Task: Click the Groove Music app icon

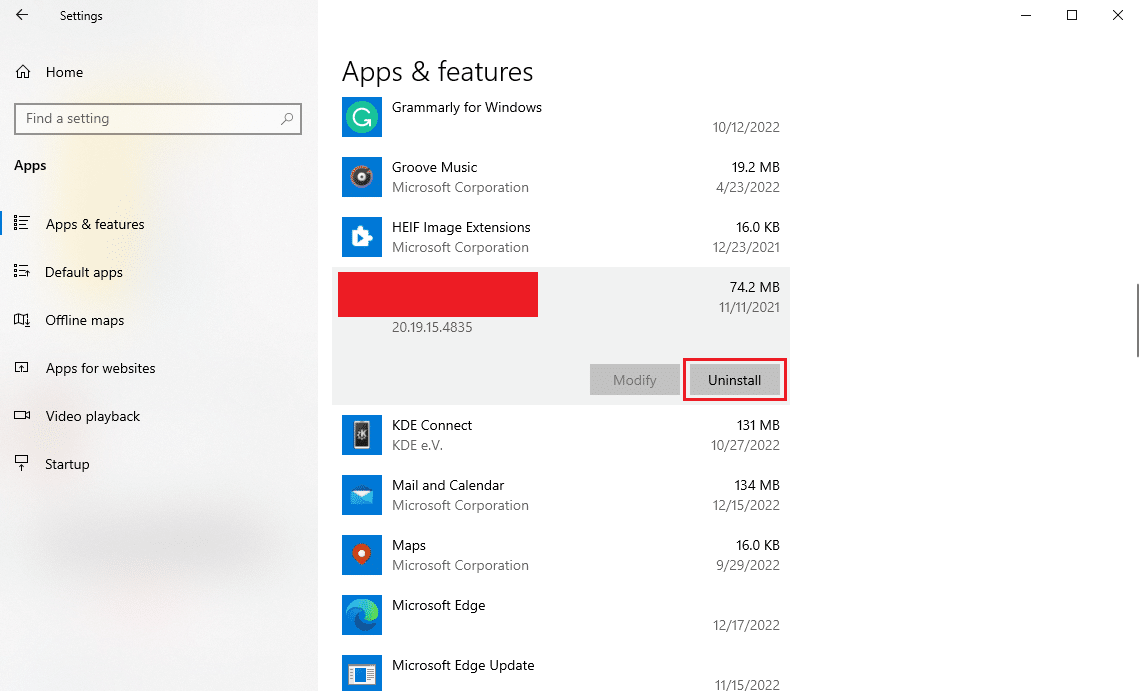Action: (361, 177)
